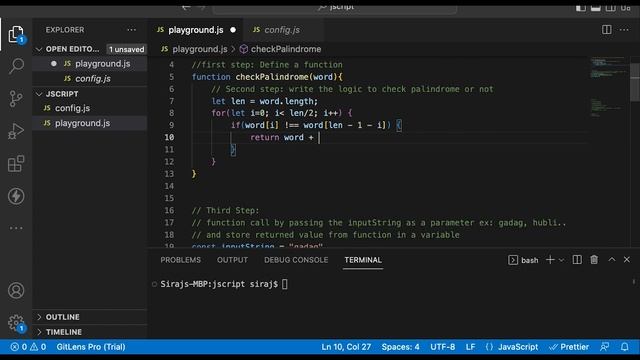Viewport: 640px width, 360px height.
Task: Click 'return word +' on line 10
Action: (282, 137)
